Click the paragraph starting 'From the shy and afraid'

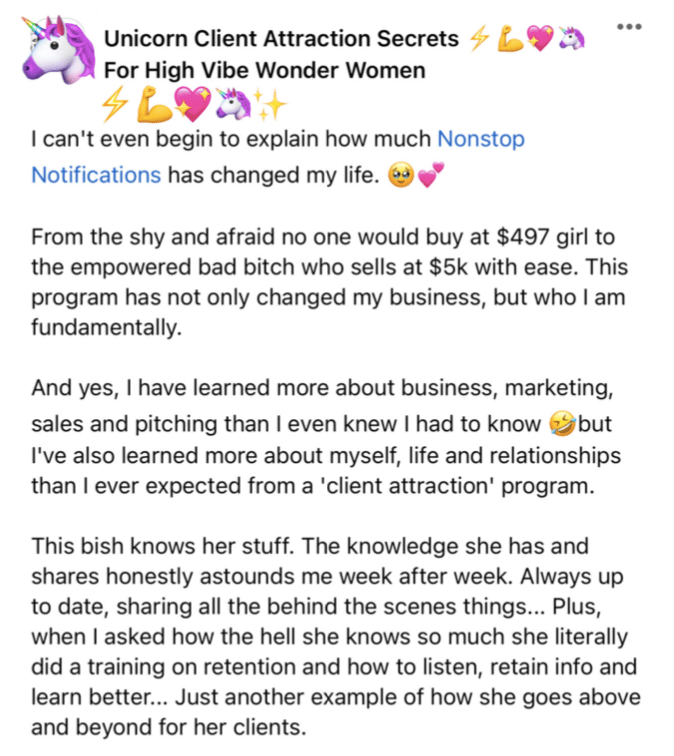330,282
